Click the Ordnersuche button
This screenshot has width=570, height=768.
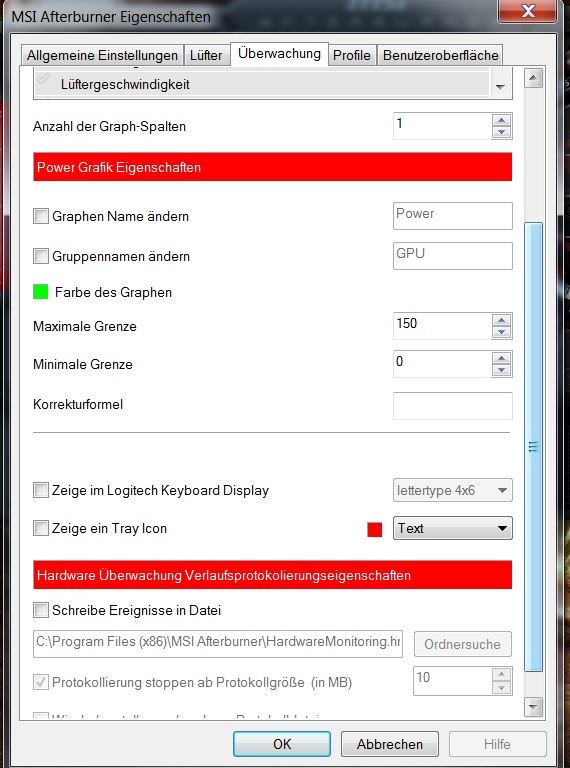(463, 644)
